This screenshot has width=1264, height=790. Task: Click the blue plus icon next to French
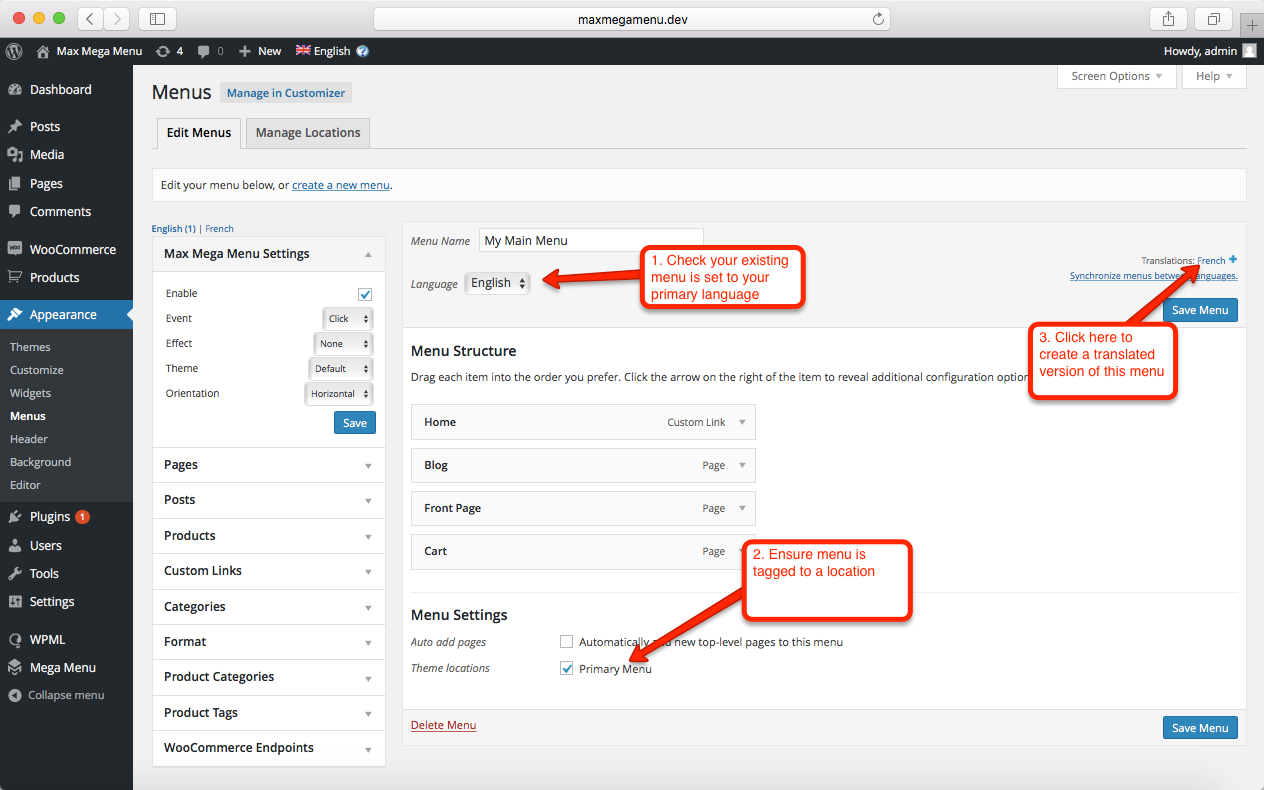tap(1233, 260)
